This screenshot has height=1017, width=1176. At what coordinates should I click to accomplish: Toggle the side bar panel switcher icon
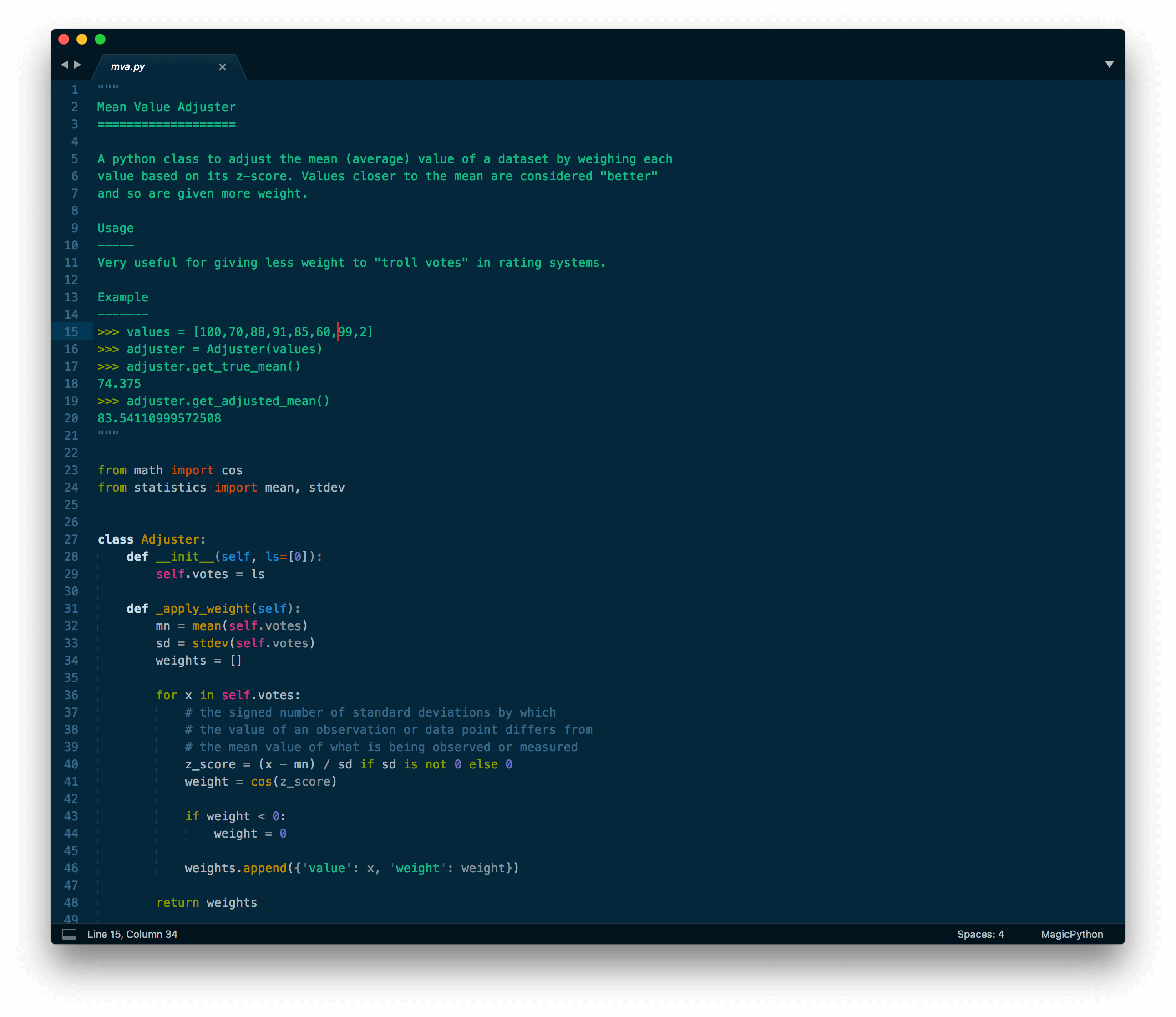coord(69,934)
